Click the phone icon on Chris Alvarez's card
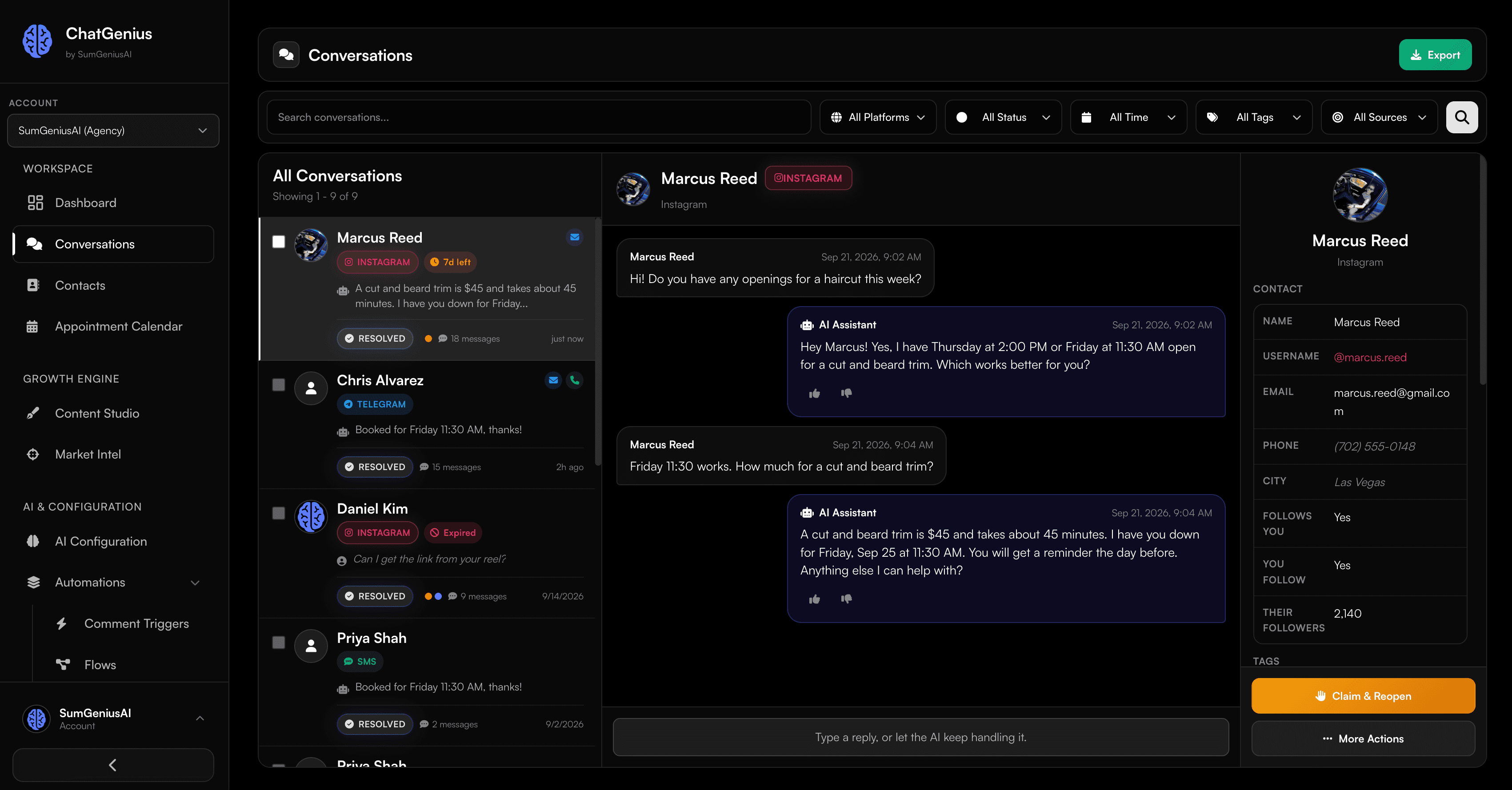The height and width of the screenshot is (790, 1512). pyautogui.click(x=575, y=380)
